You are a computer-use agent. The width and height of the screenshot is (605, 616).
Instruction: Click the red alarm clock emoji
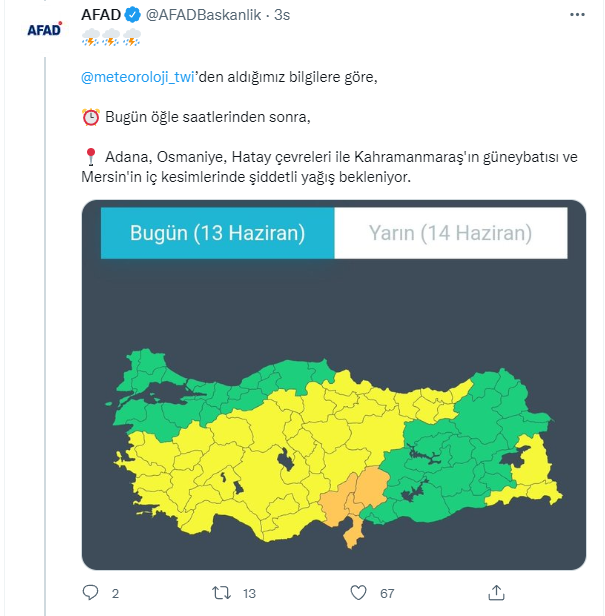coord(90,117)
